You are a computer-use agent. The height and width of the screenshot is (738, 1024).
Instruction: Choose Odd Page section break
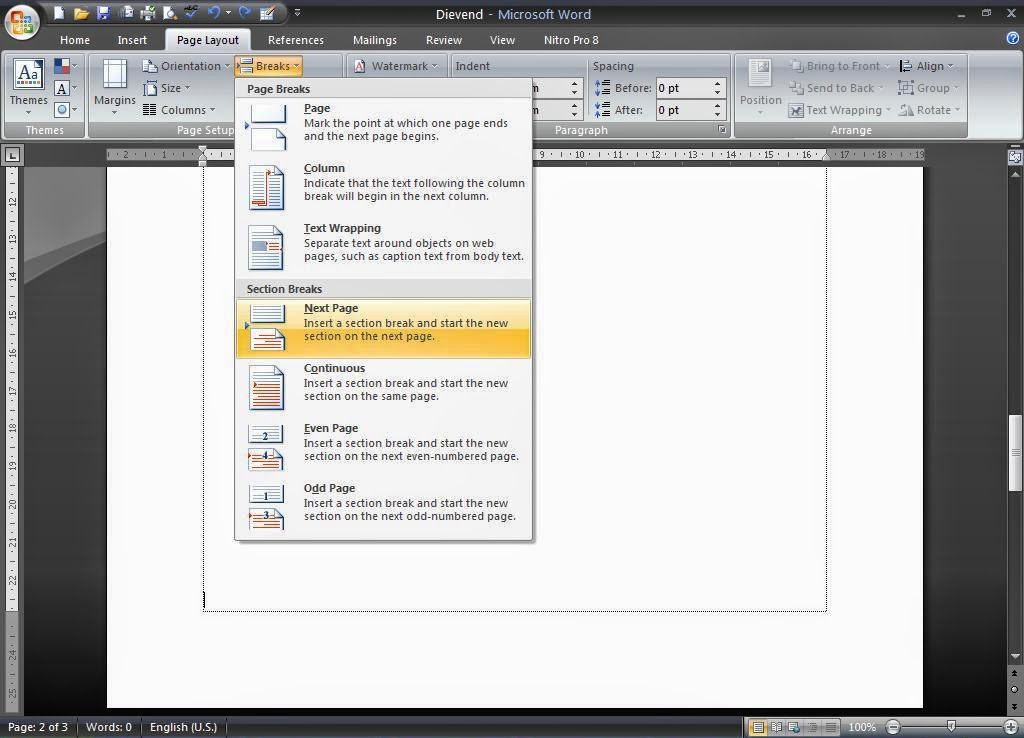point(383,509)
